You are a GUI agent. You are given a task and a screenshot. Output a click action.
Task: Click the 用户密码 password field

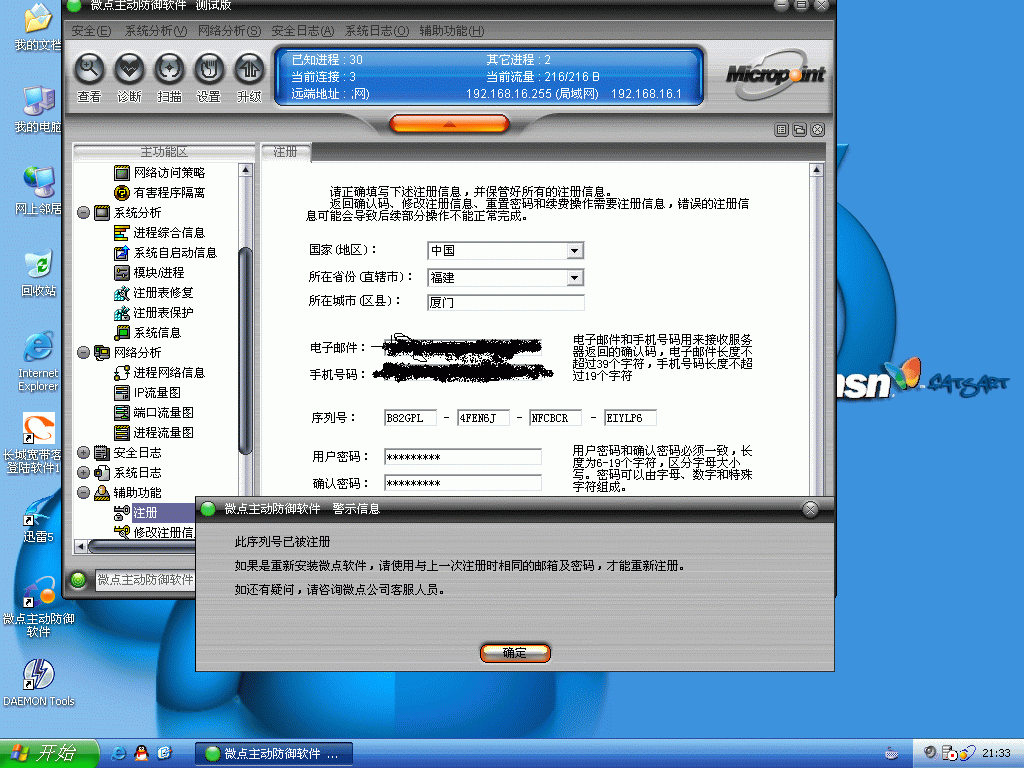tap(463, 457)
